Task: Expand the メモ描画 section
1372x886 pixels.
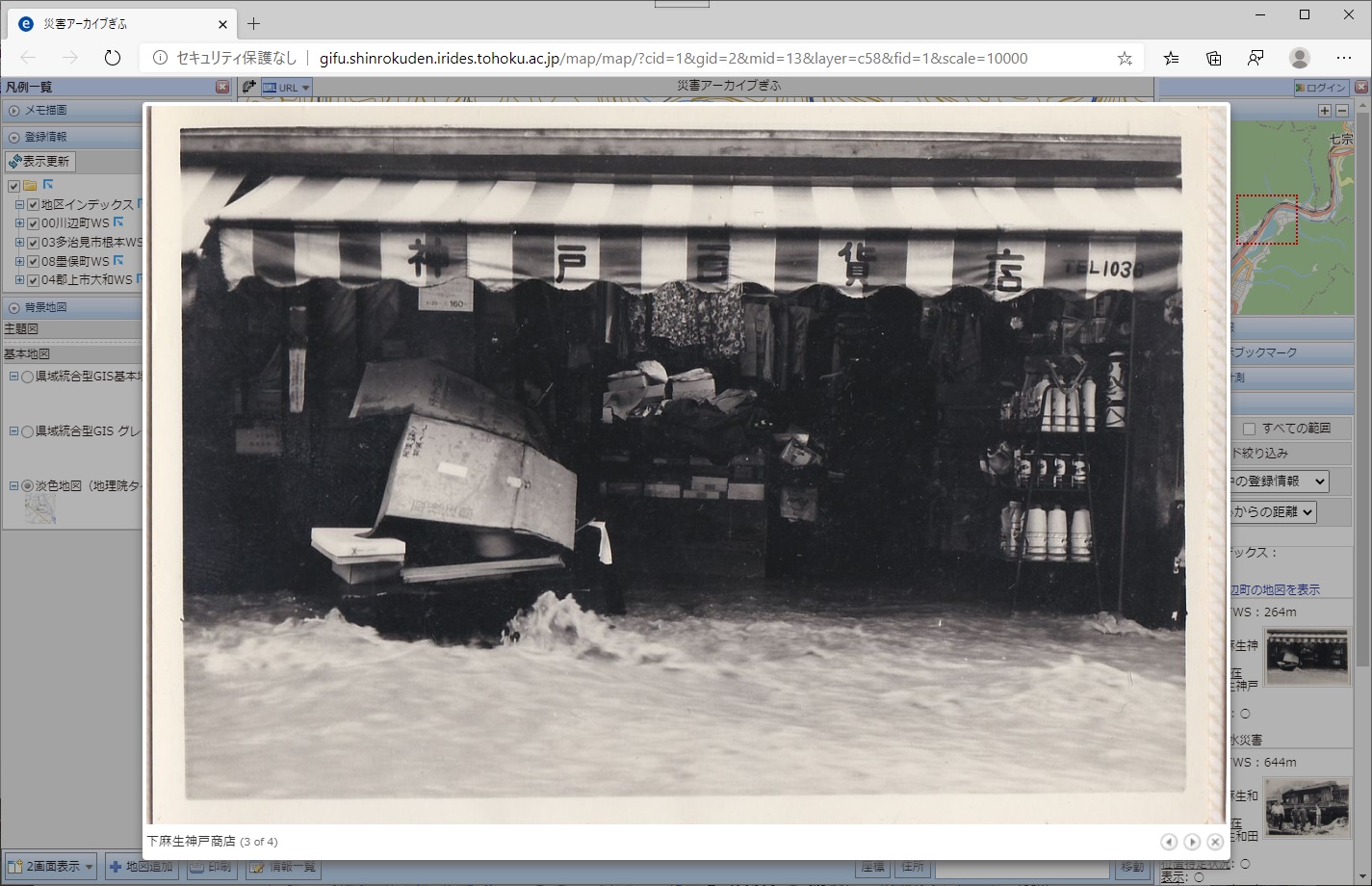Action: click(x=14, y=111)
